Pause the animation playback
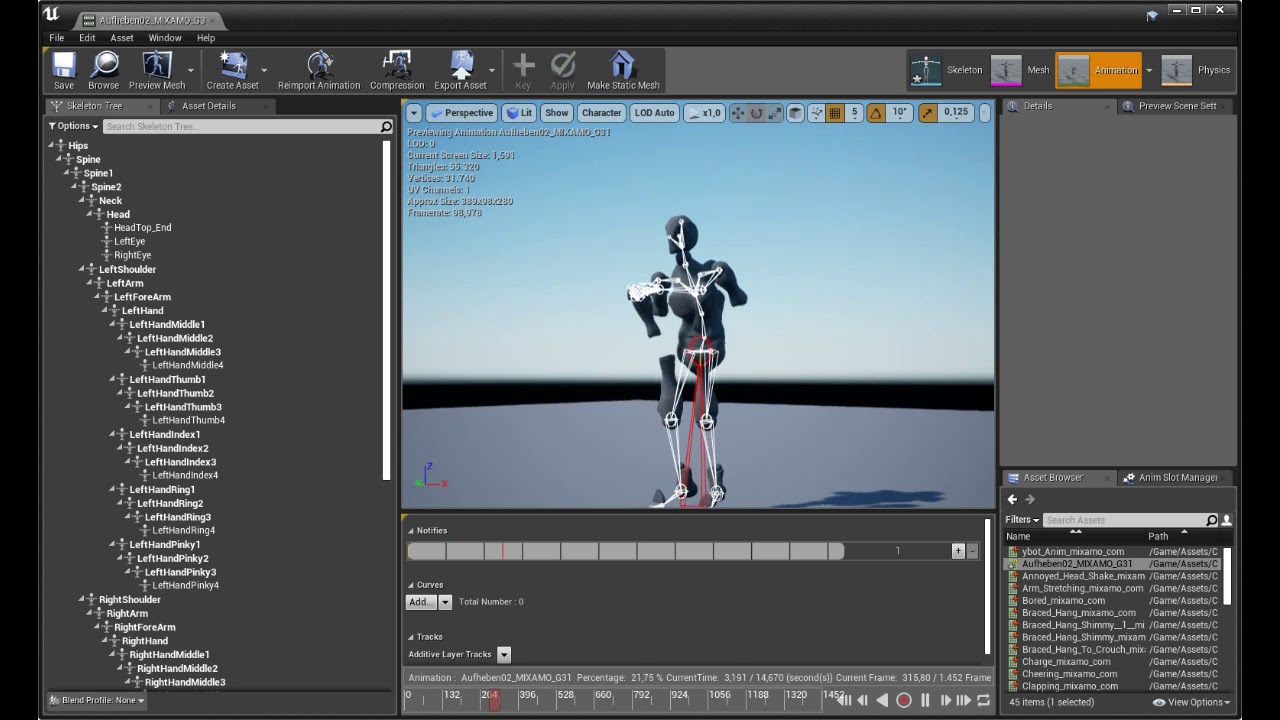Screen dimensions: 1280x720 click(925, 701)
